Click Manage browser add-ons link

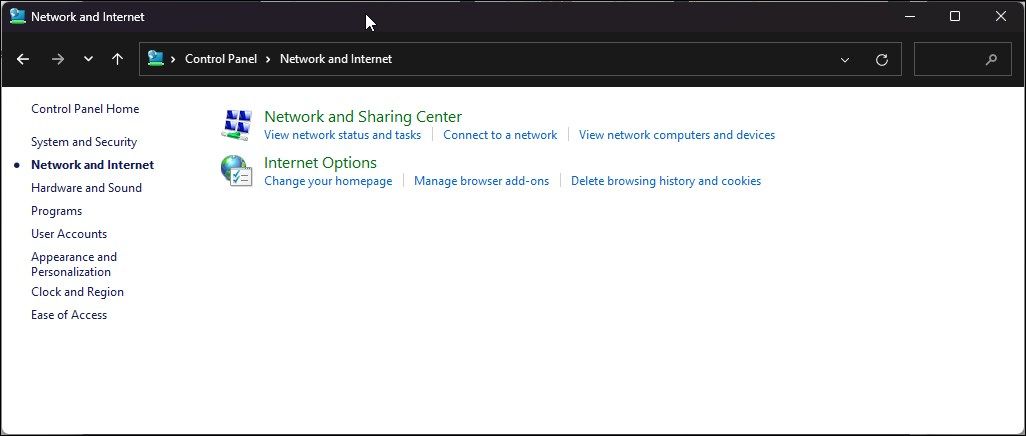coord(481,181)
